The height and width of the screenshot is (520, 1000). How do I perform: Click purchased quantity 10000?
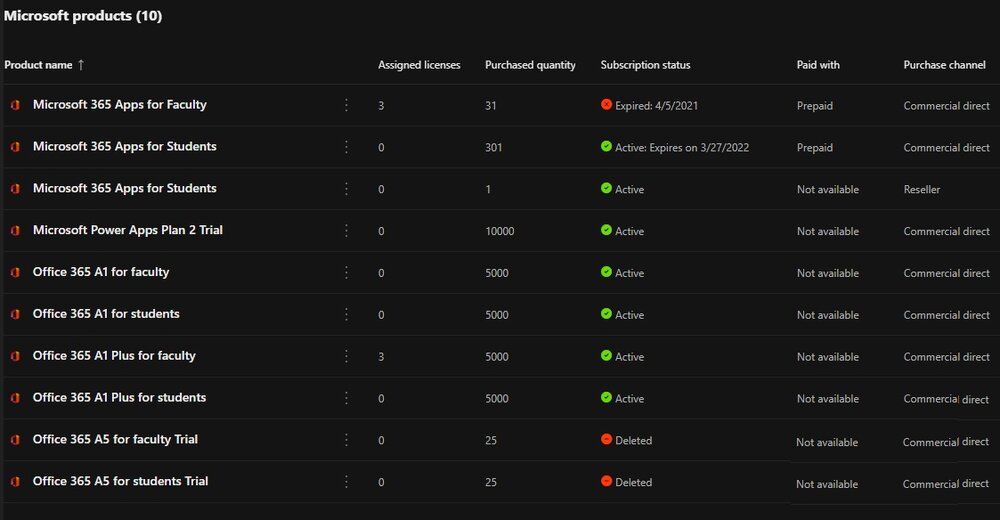point(499,232)
